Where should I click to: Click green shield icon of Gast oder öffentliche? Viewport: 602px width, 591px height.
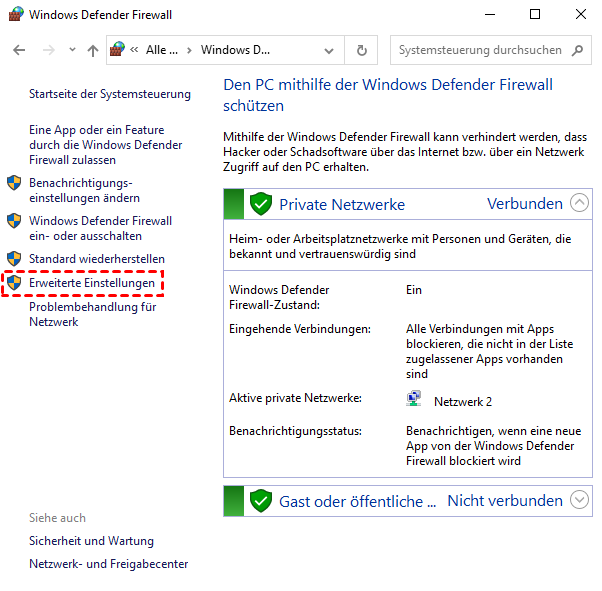tap(261, 500)
